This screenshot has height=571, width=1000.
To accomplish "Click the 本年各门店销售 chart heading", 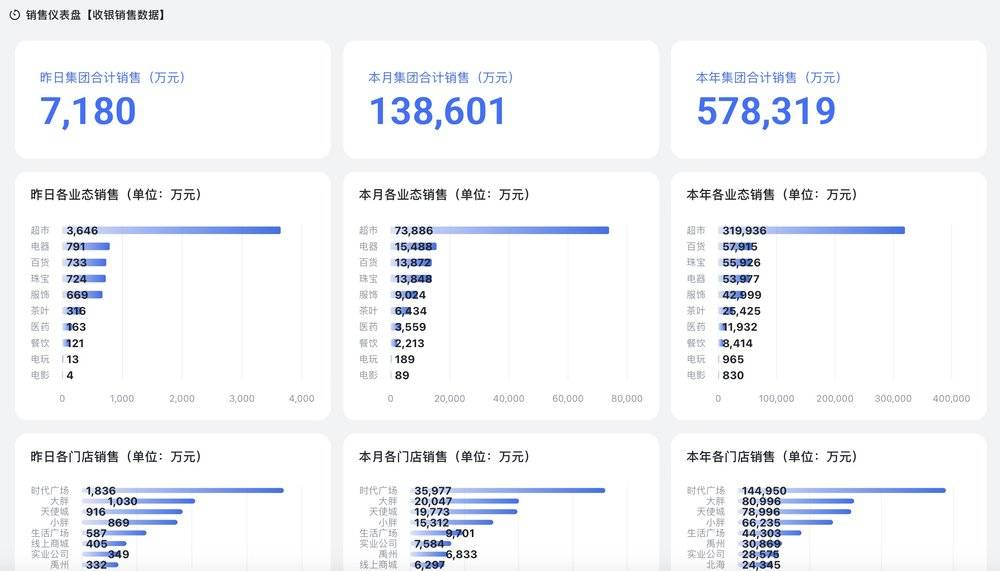I will pos(772,456).
